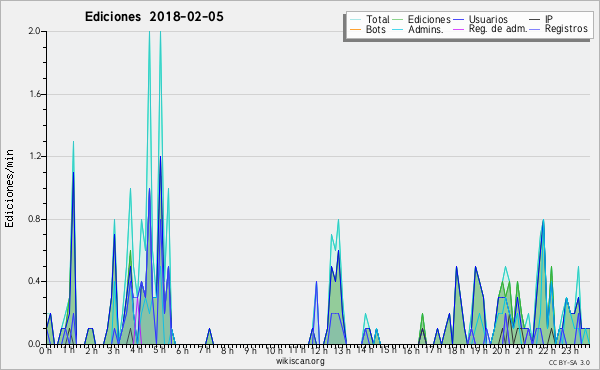Click the magenta Reg. de adm. color swatch
Screen dimensions: 600x370
point(458,29)
